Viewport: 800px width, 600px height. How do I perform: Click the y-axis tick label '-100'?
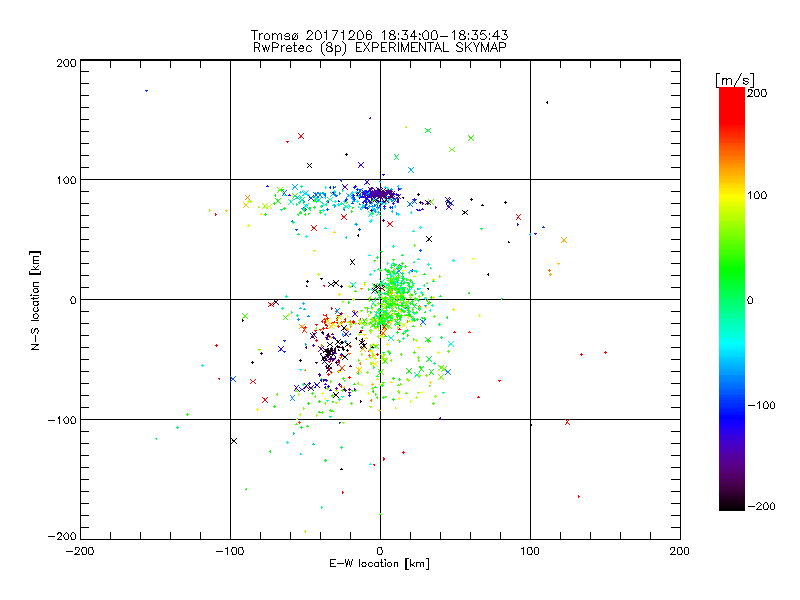click(62, 420)
